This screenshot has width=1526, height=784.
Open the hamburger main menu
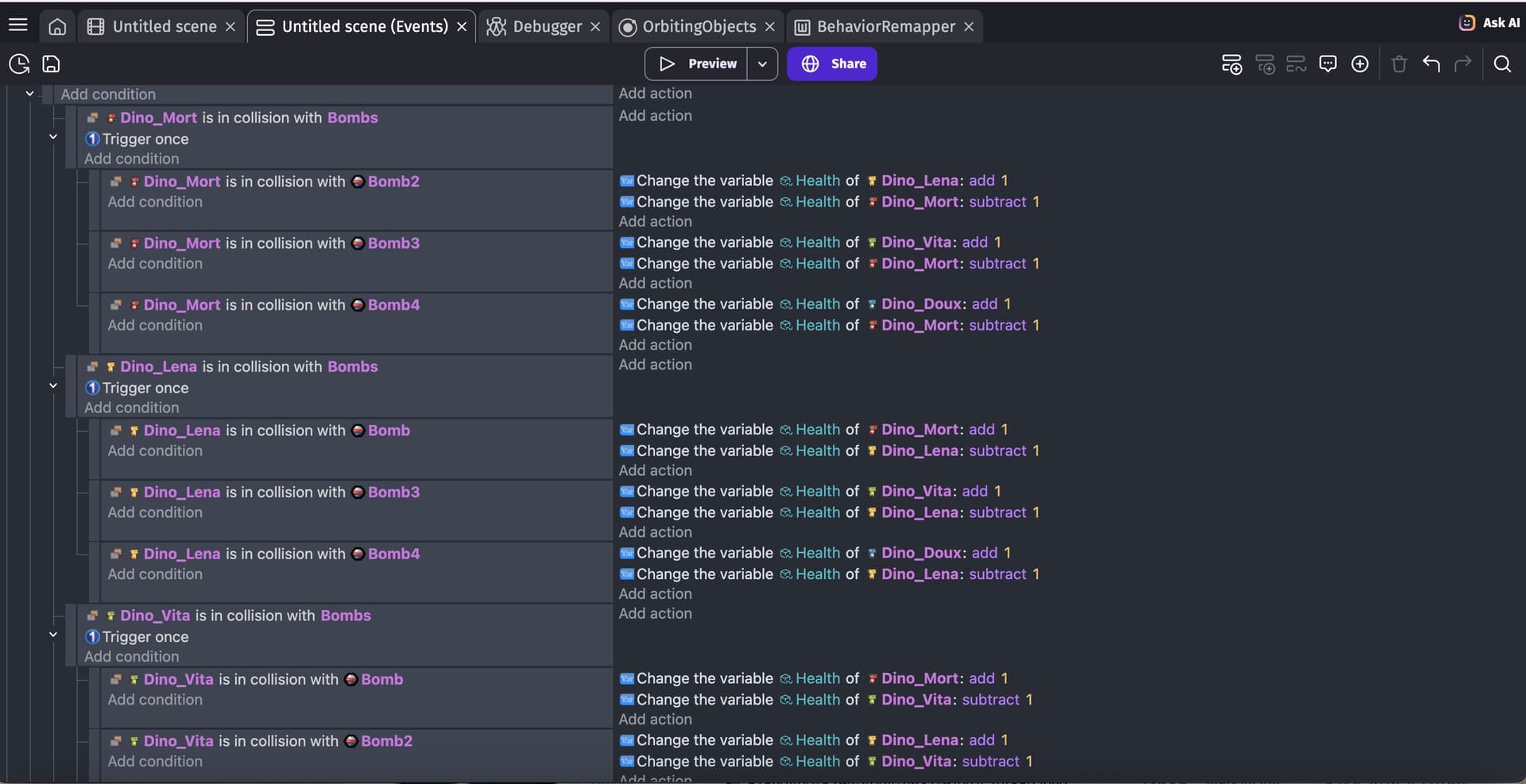click(17, 25)
